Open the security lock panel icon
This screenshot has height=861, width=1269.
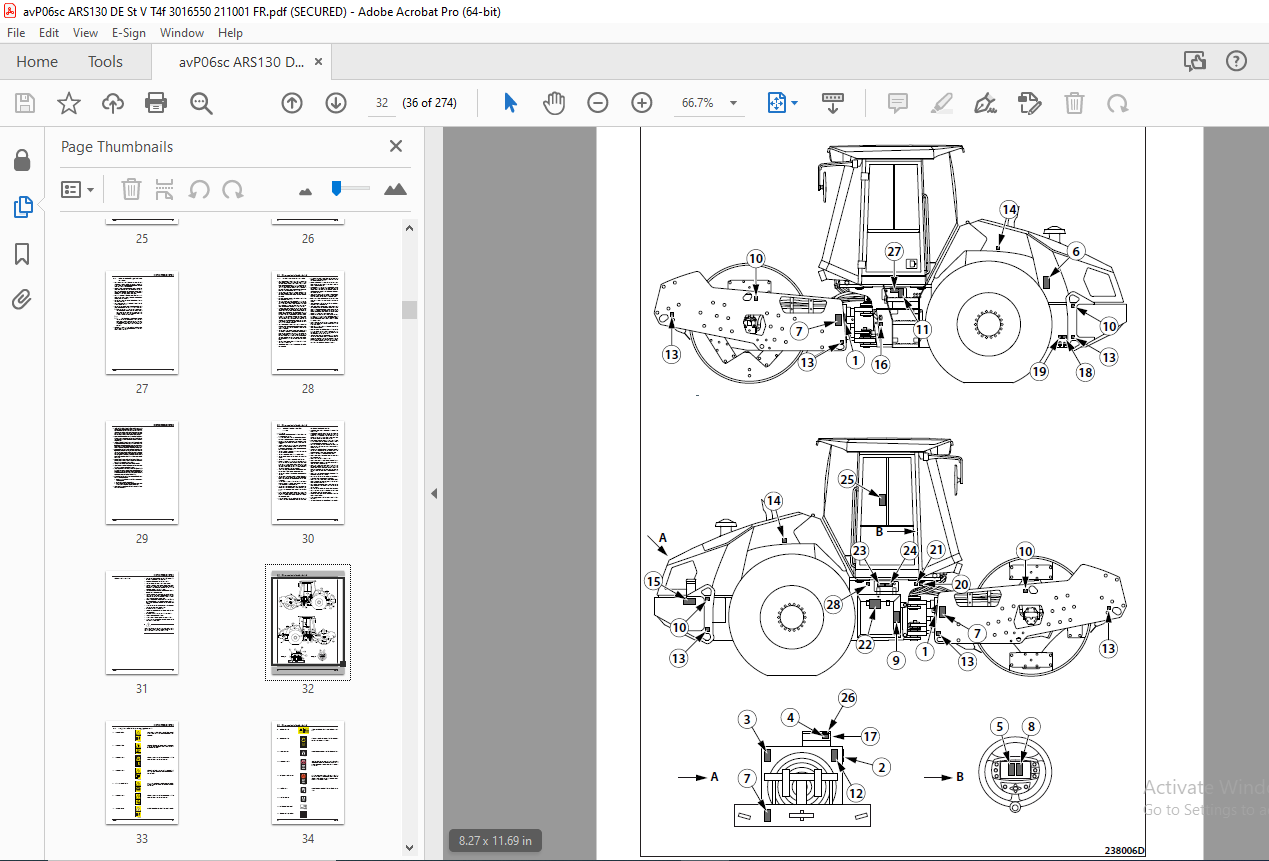(22, 161)
